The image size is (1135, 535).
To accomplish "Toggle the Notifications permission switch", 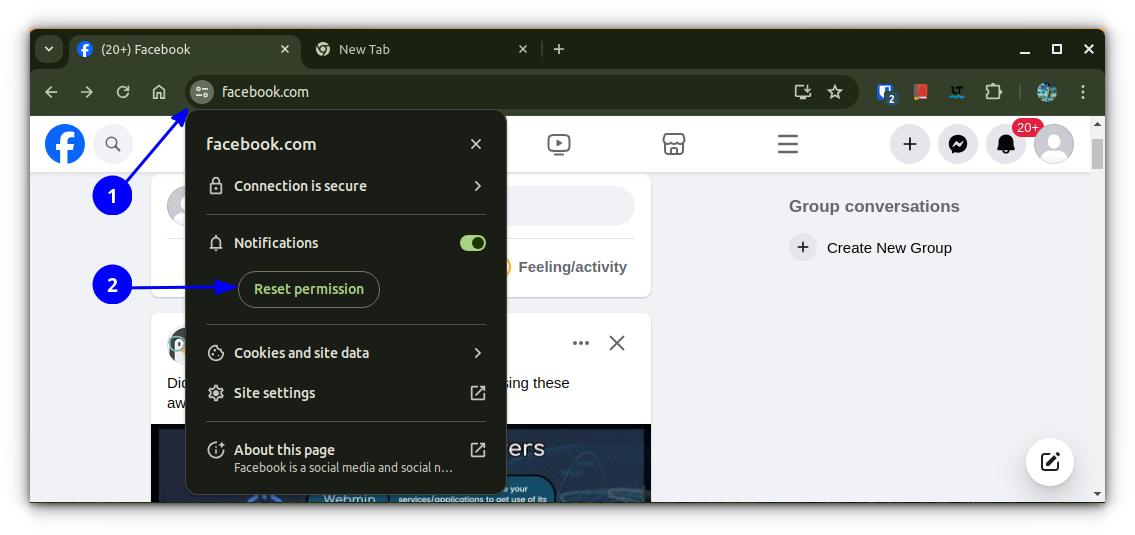I will pos(473,243).
